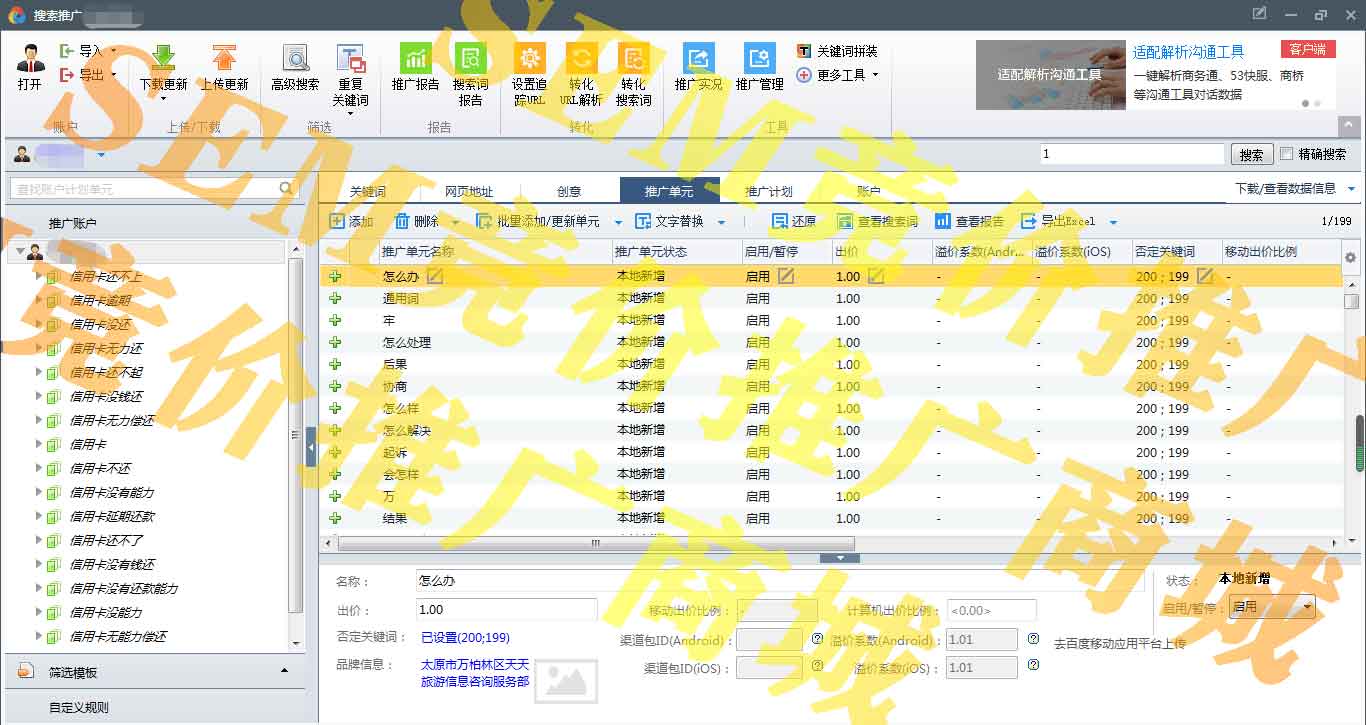This screenshot has width=1366, height=725.
Task: Open 推广实况 toolbar icon
Action: (698, 58)
